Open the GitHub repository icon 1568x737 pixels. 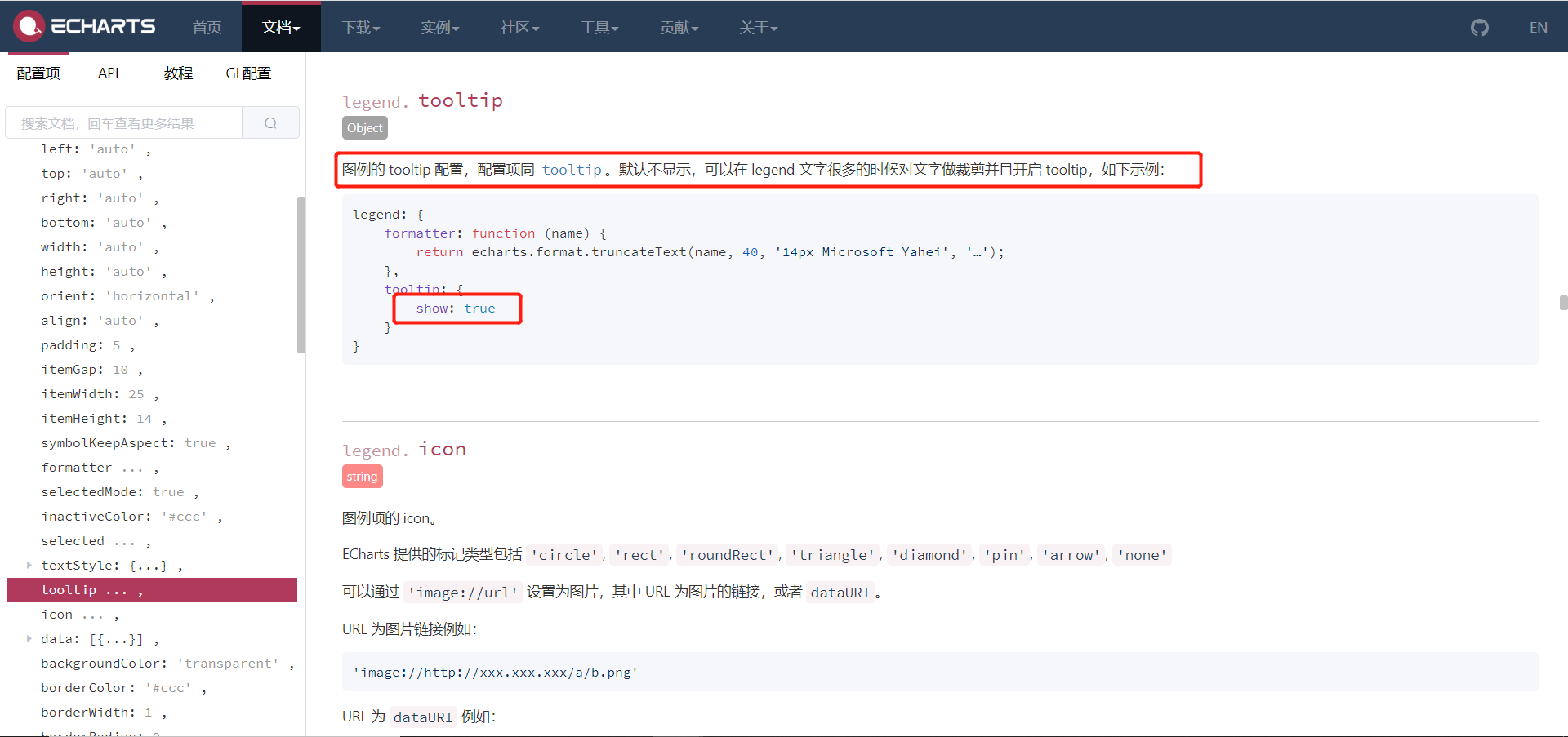(x=1480, y=28)
